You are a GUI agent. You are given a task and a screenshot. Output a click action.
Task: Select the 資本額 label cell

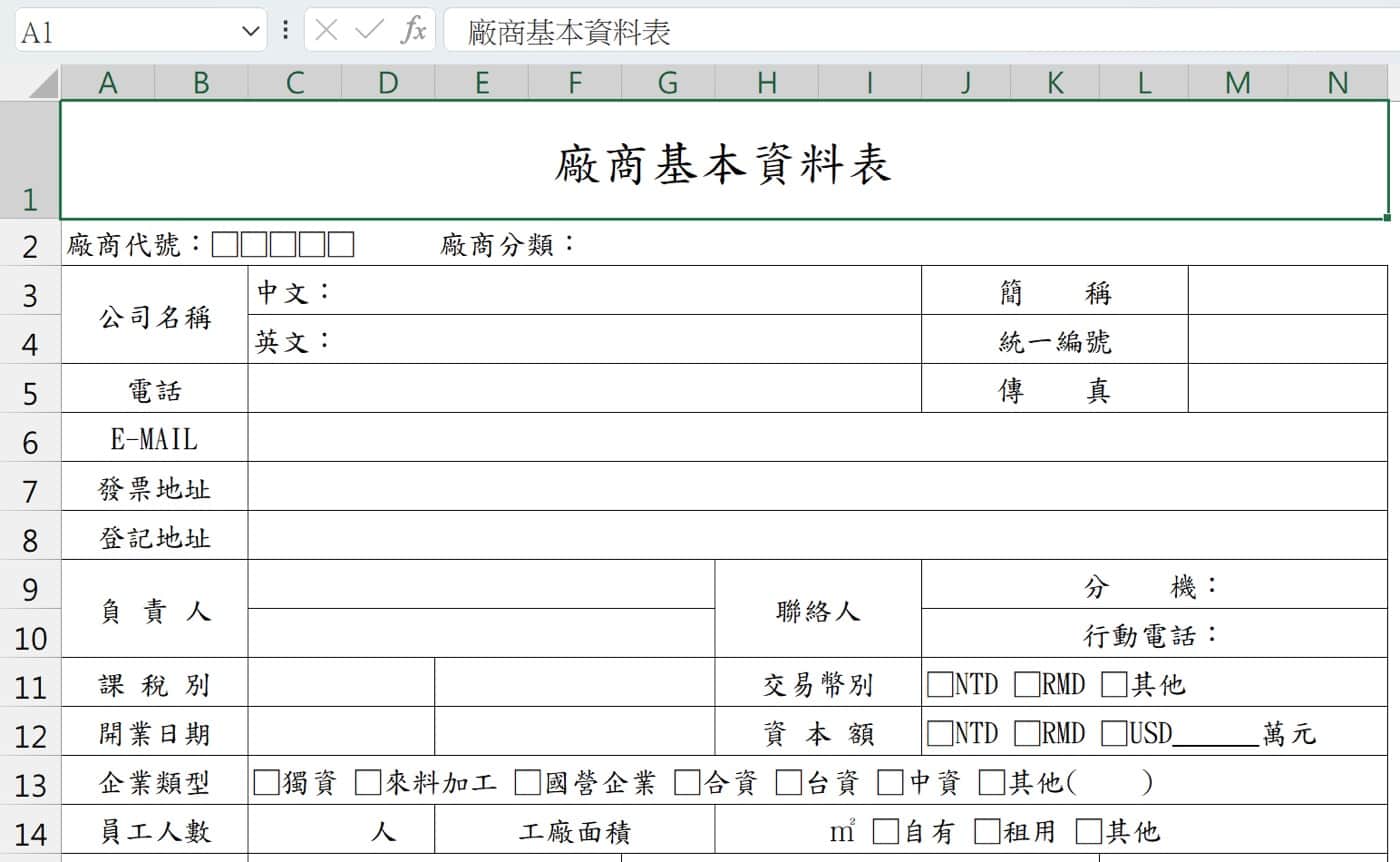coord(819,732)
